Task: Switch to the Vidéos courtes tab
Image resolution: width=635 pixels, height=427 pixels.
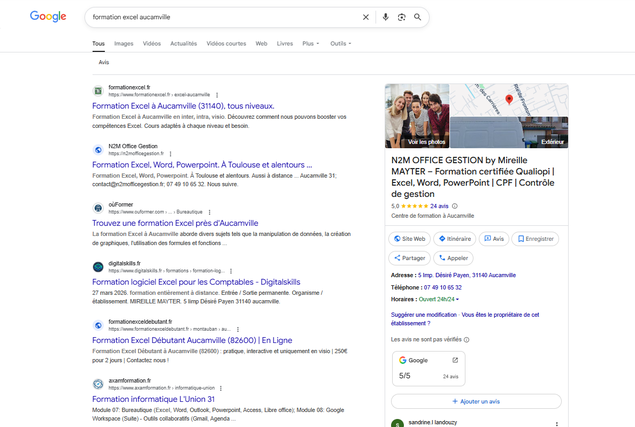Action: (x=226, y=43)
